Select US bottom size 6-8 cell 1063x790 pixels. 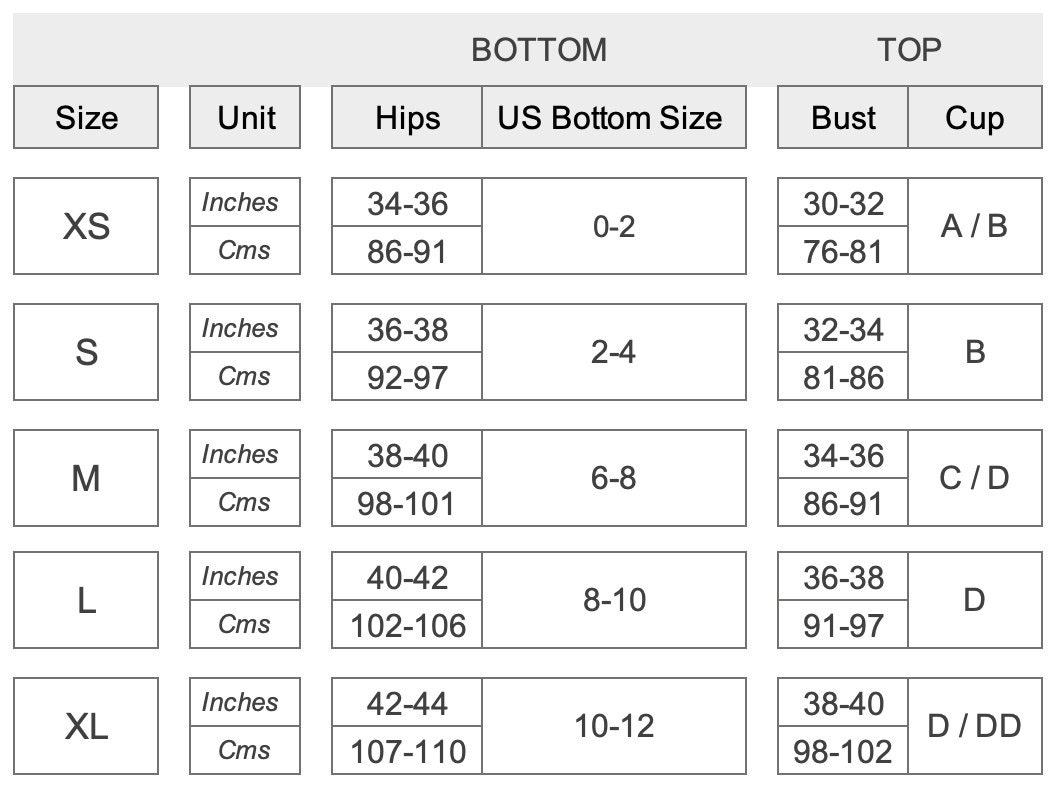614,478
